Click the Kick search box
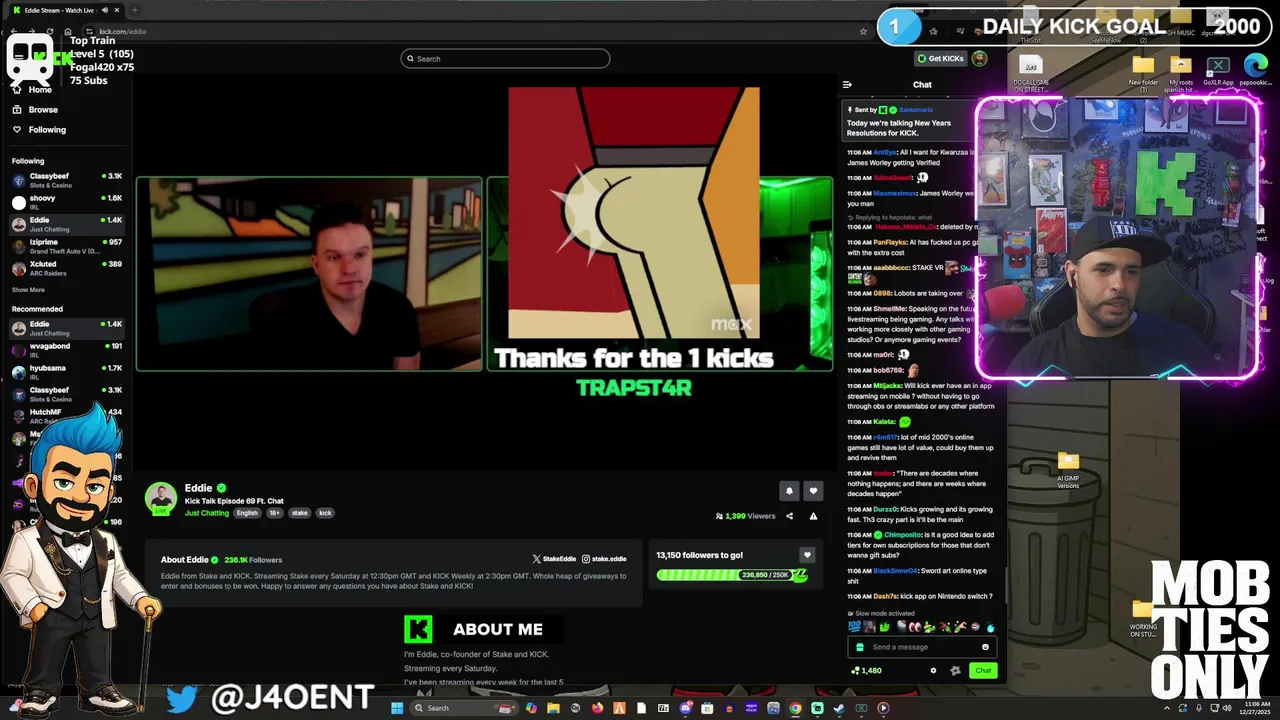The image size is (1280, 720). coord(505,59)
